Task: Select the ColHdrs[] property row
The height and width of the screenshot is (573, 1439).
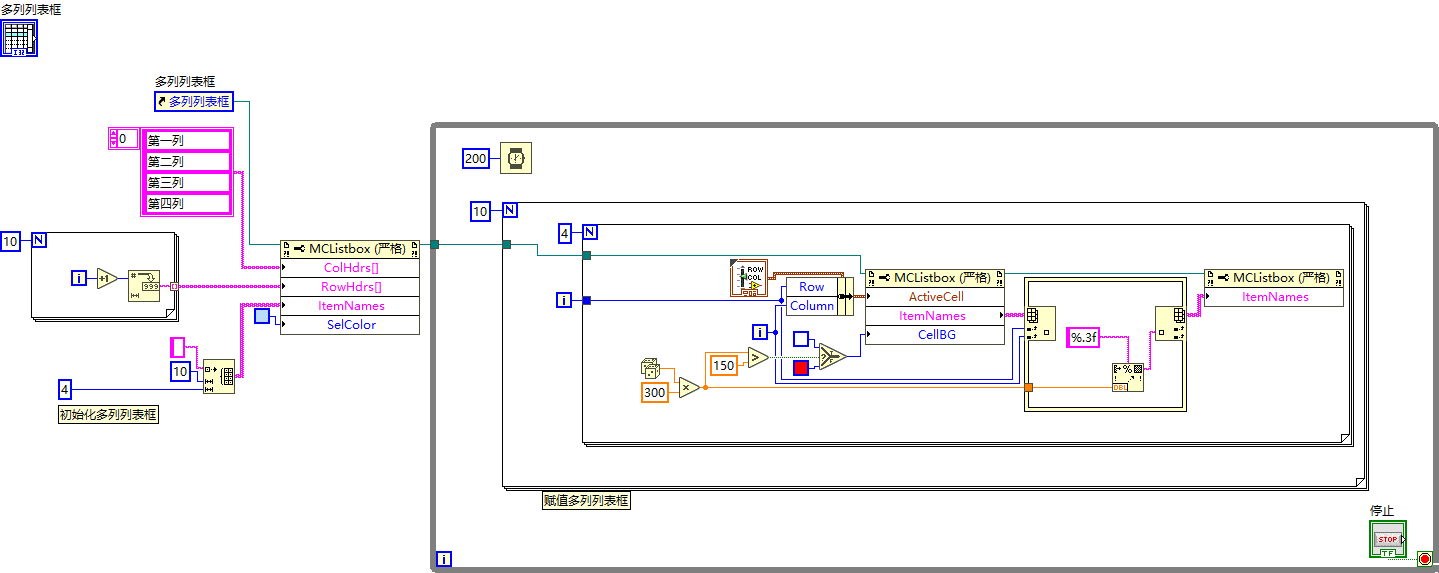Action: pos(350,268)
